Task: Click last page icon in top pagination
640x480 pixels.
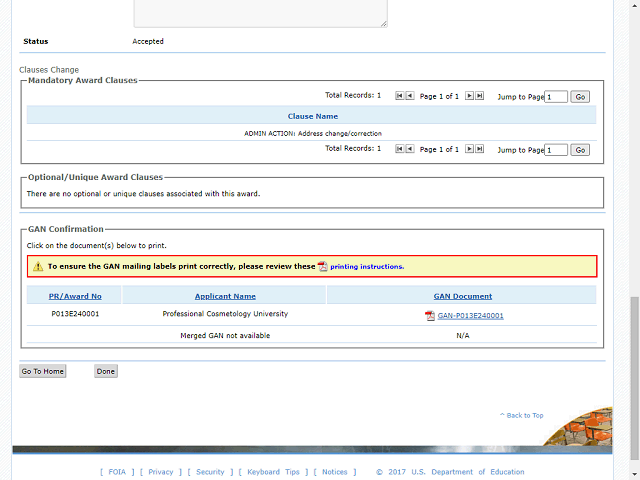Action: pos(480,96)
